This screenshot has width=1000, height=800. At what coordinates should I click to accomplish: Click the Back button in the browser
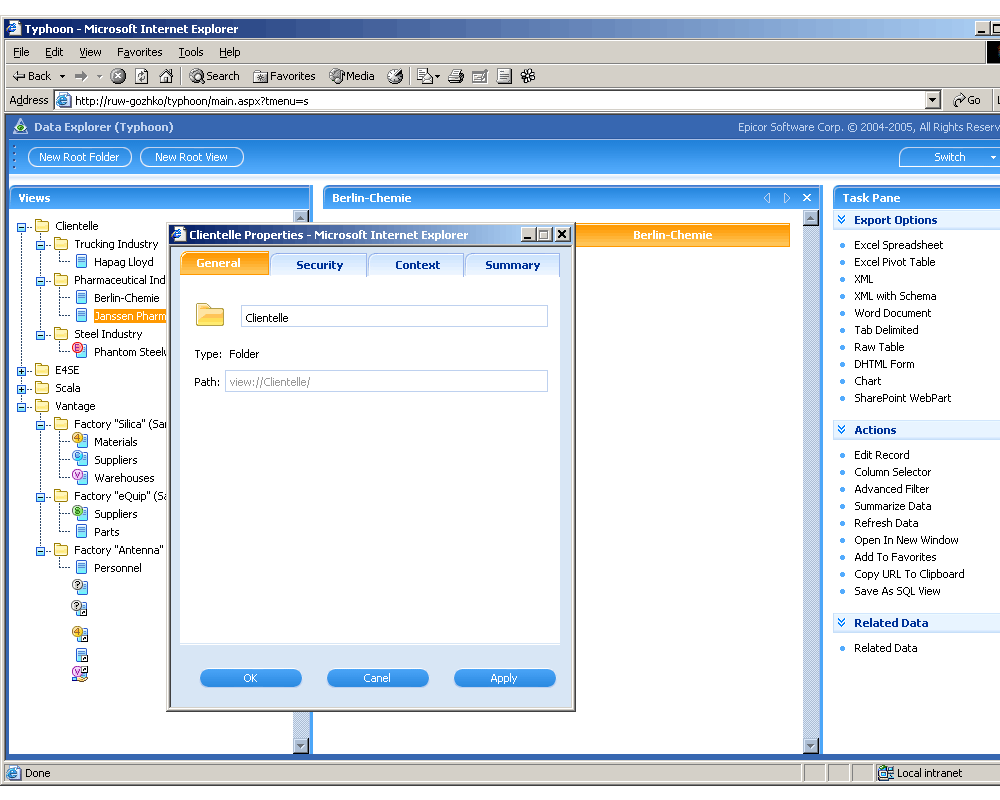[32, 76]
